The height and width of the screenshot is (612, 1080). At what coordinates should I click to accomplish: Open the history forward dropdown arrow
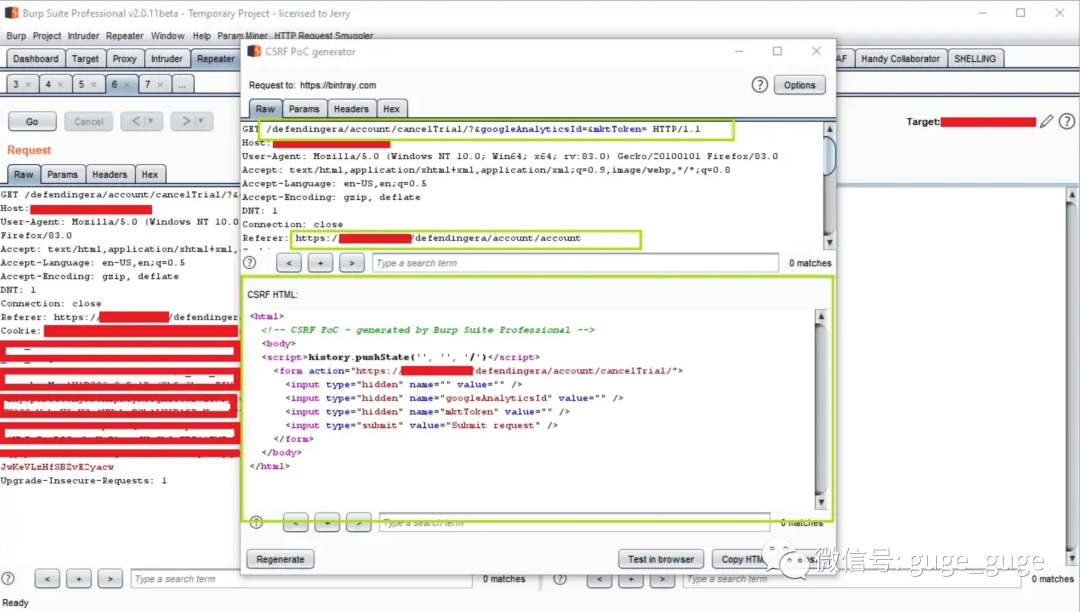[x=200, y=121]
